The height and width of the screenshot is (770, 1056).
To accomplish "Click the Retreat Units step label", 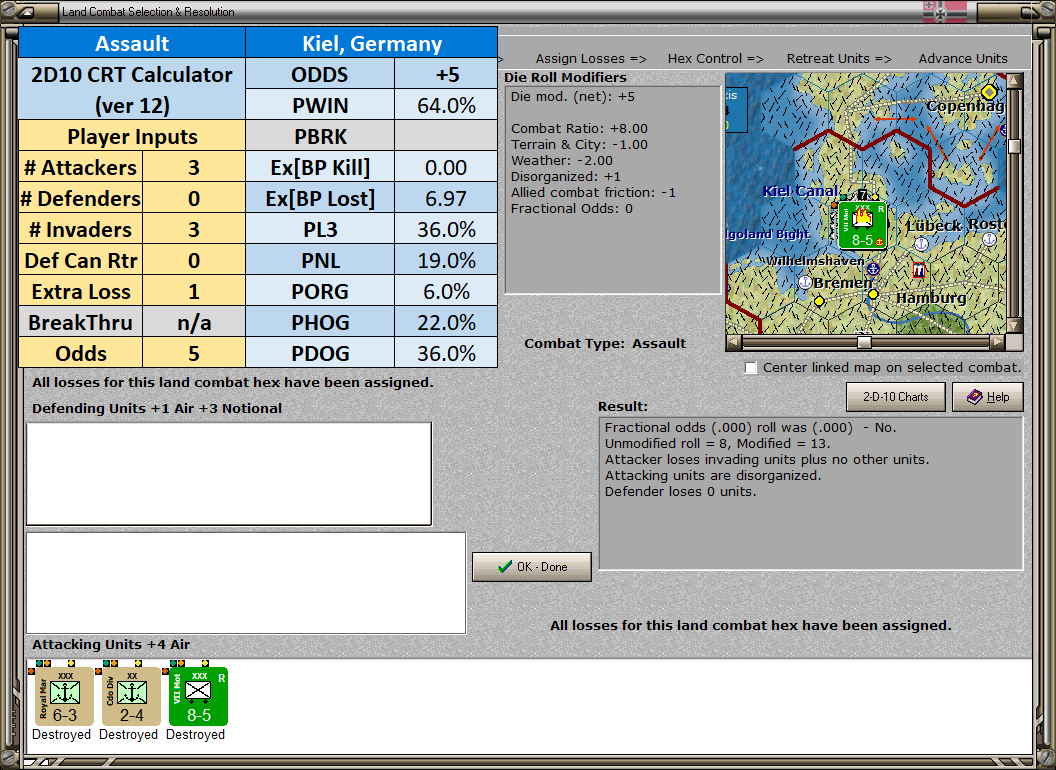I will tap(838, 59).
